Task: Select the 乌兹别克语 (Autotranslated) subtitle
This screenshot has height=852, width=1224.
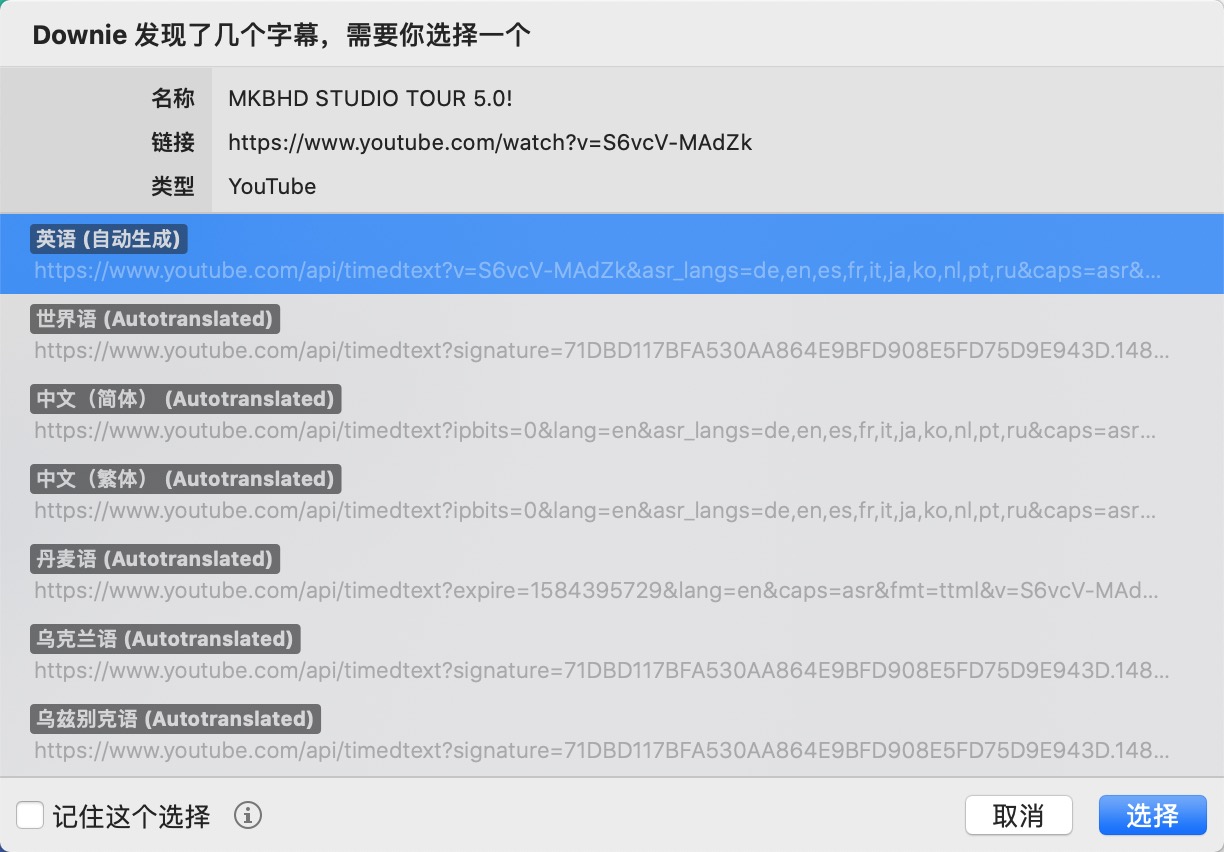Action: tap(612, 734)
